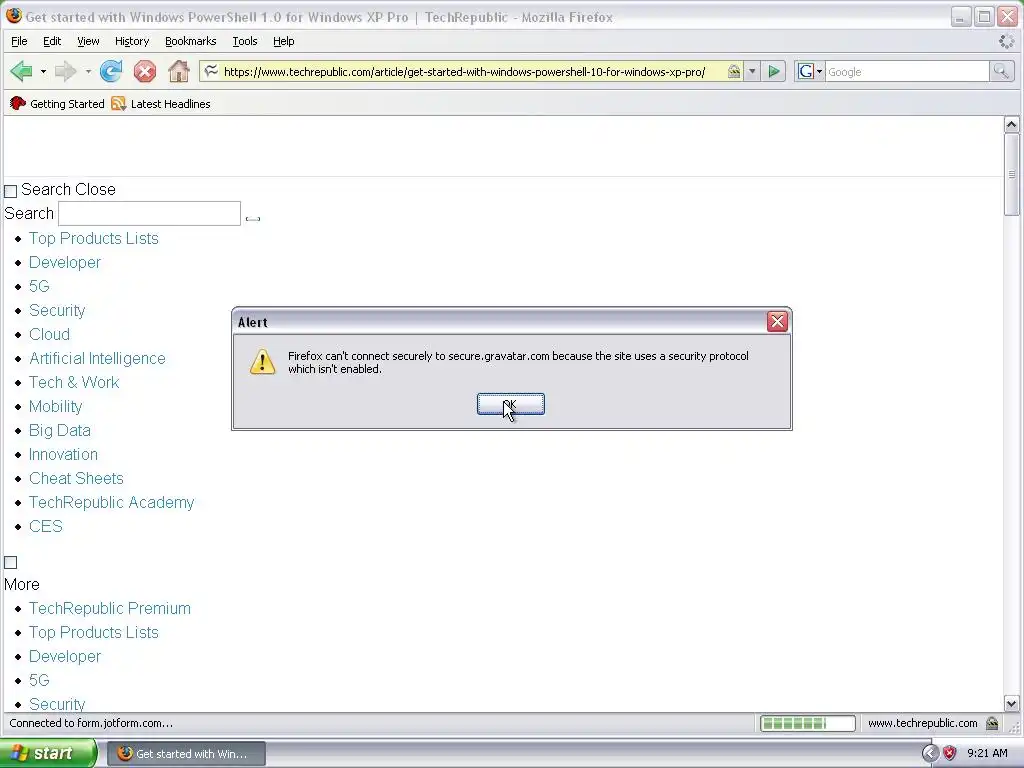Click the red security shield tray icon

pyautogui.click(x=950, y=753)
